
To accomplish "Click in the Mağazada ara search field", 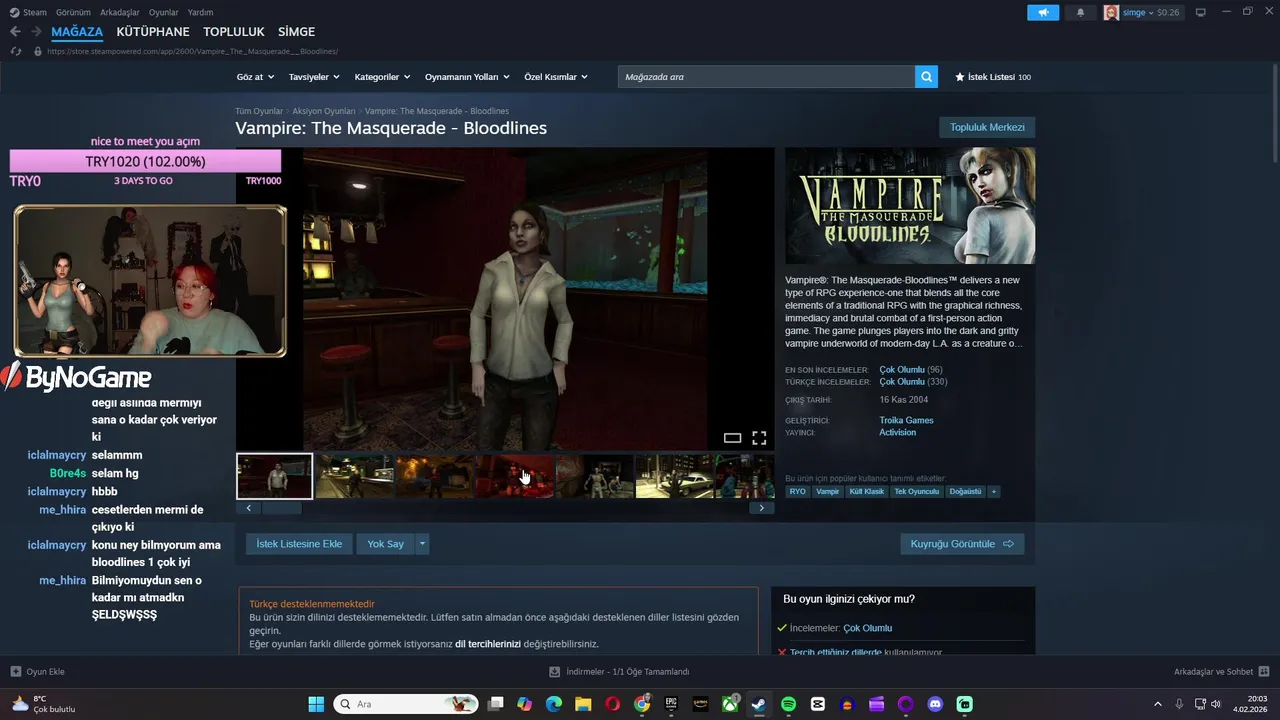I will coord(766,77).
